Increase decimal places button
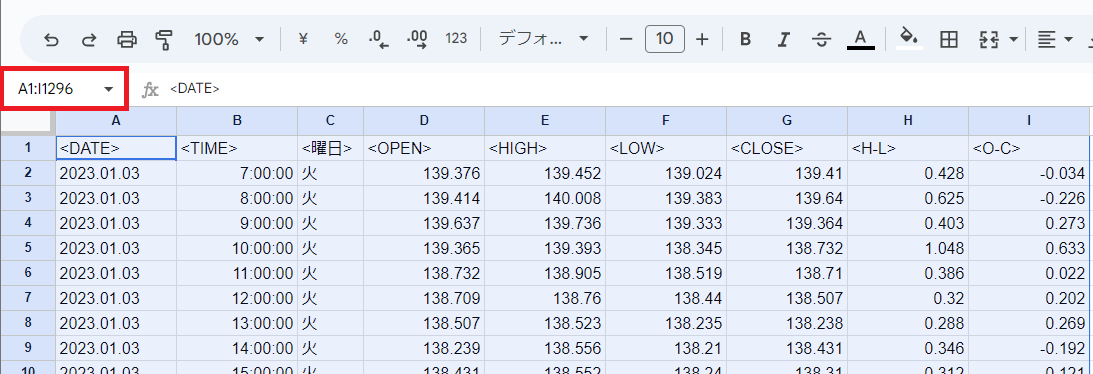The image size is (1093, 374). click(417, 40)
